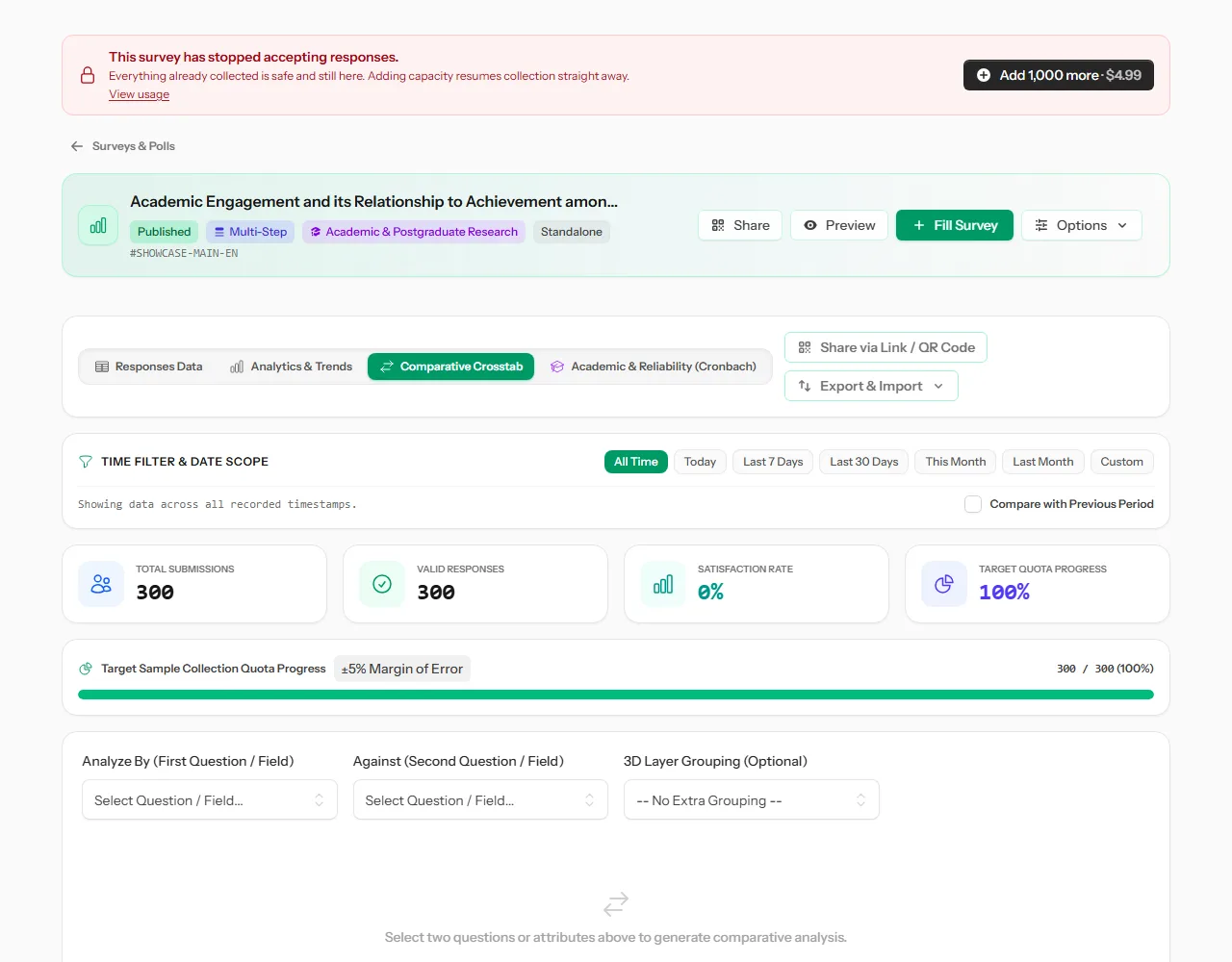Click the Published status tag

tap(165, 232)
